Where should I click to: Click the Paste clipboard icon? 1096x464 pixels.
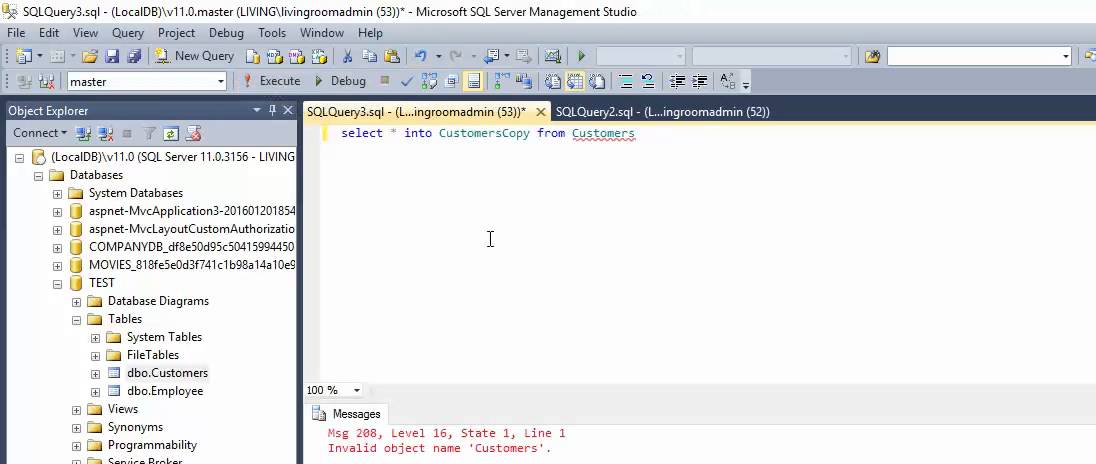click(x=391, y=56)
